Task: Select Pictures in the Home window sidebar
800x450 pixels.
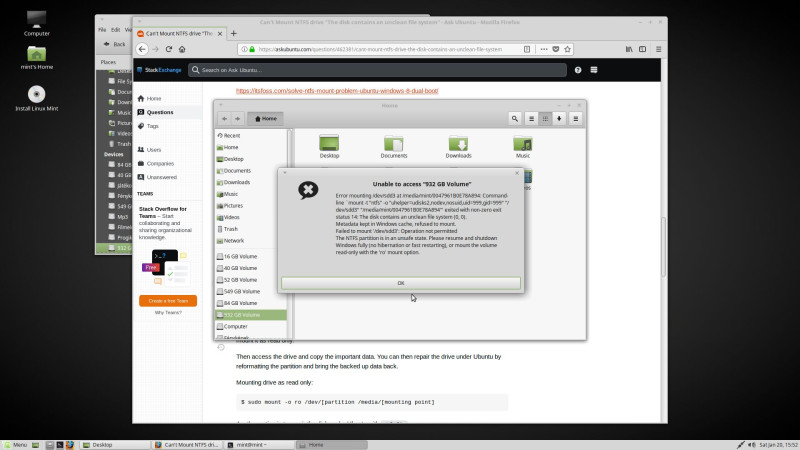Action: point(251,206)
